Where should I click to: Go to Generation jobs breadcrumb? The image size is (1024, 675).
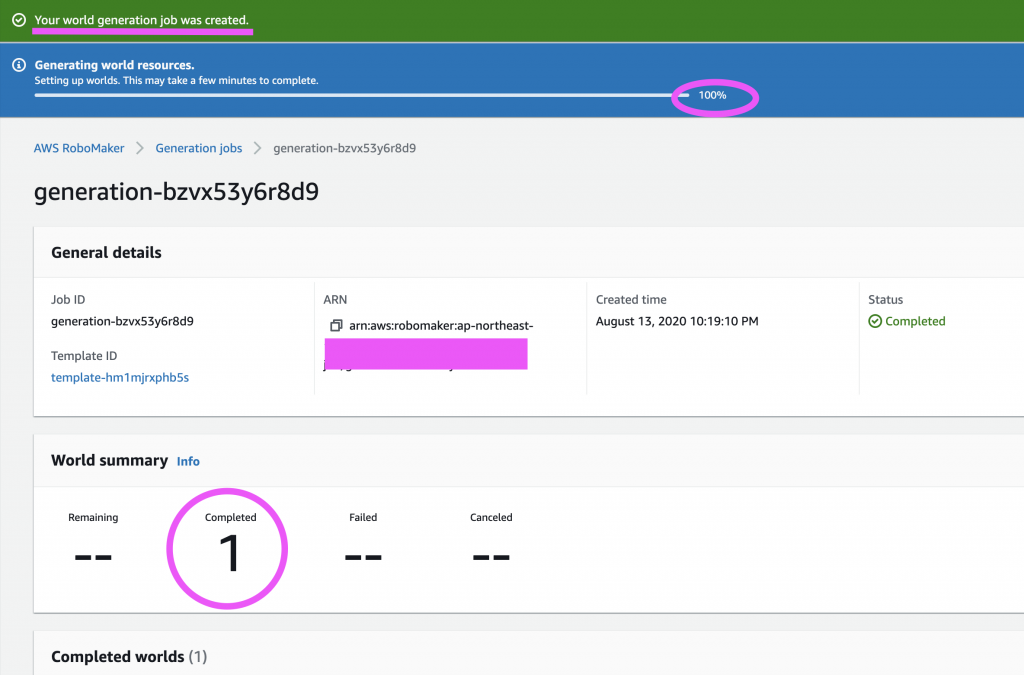(x=199, y=148)
